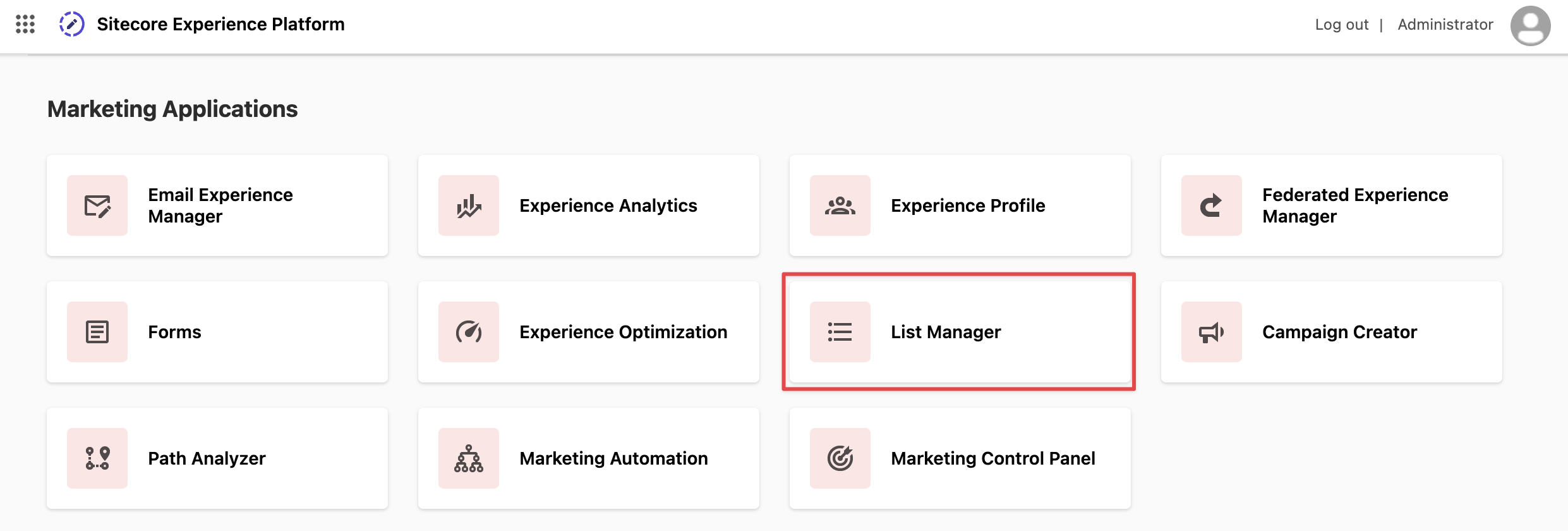This screenshot has width=1568, height=531.
Task: Click the Experience Optimization gauge icon
Action: [469, 332]
